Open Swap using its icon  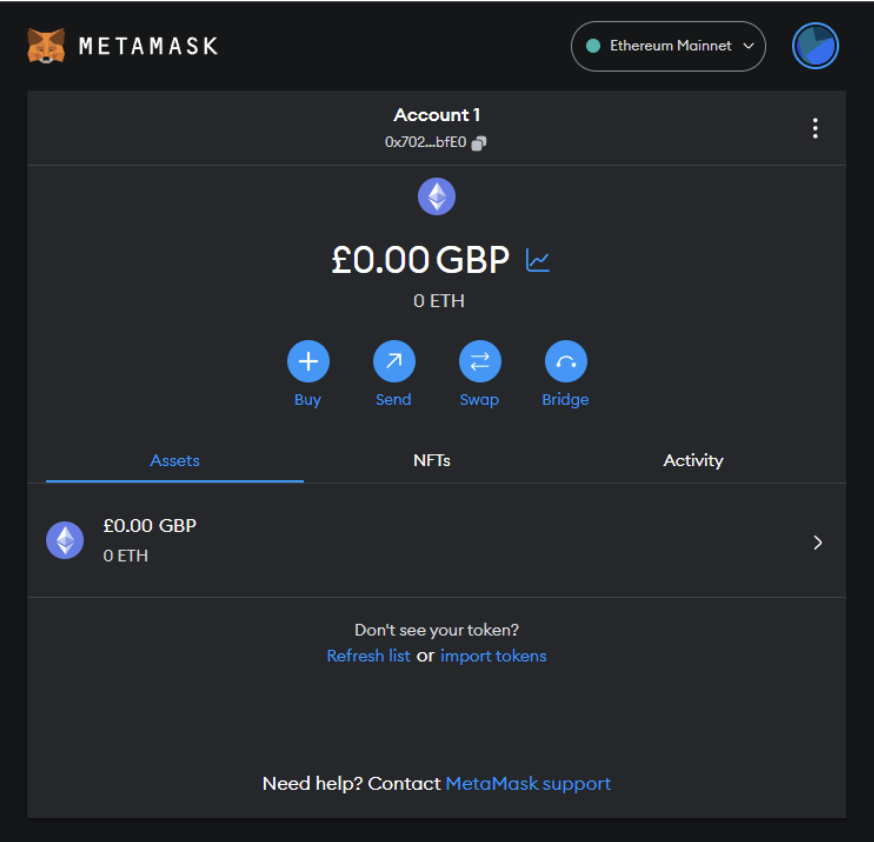click(x=480, y=361)
